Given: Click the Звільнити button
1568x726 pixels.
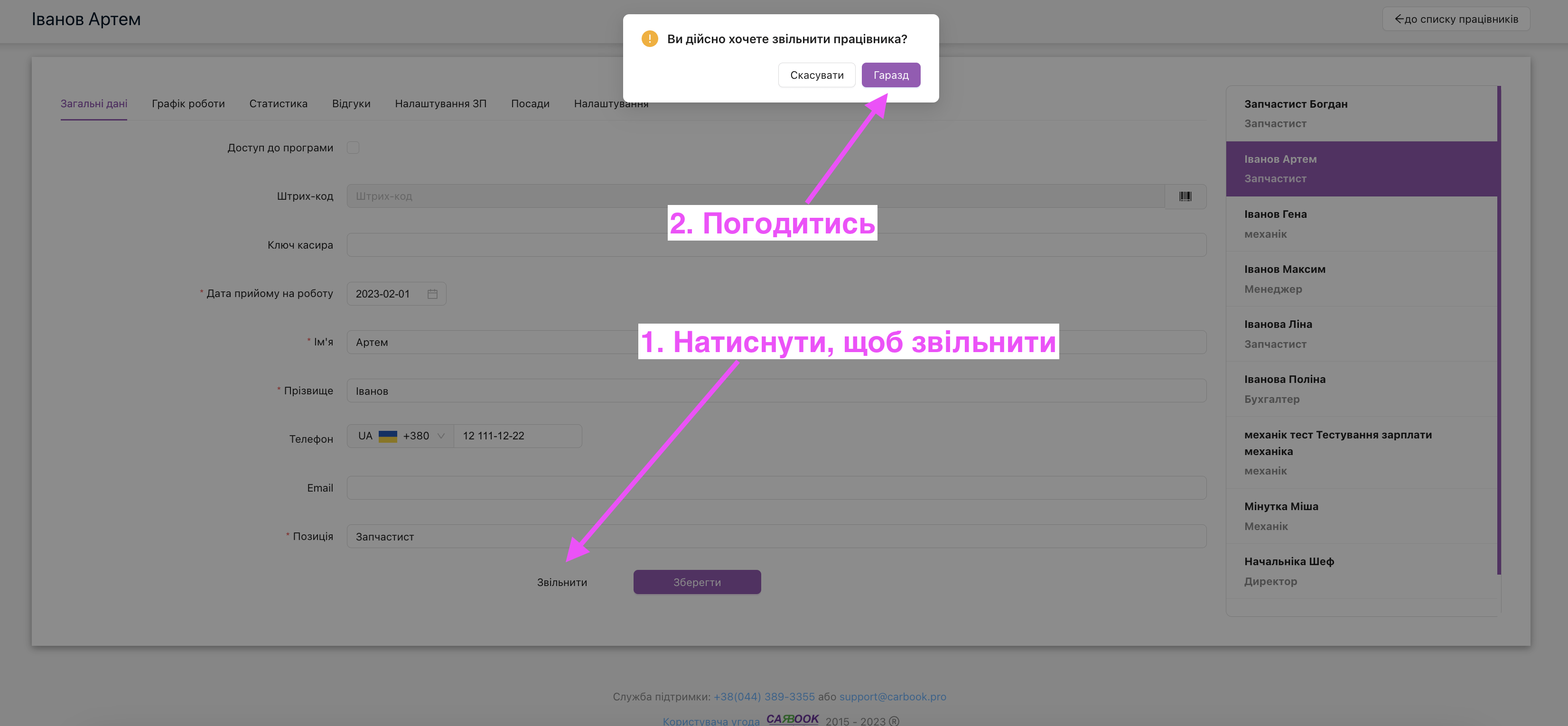Looking at the screenshot, I should coord(562,582).
